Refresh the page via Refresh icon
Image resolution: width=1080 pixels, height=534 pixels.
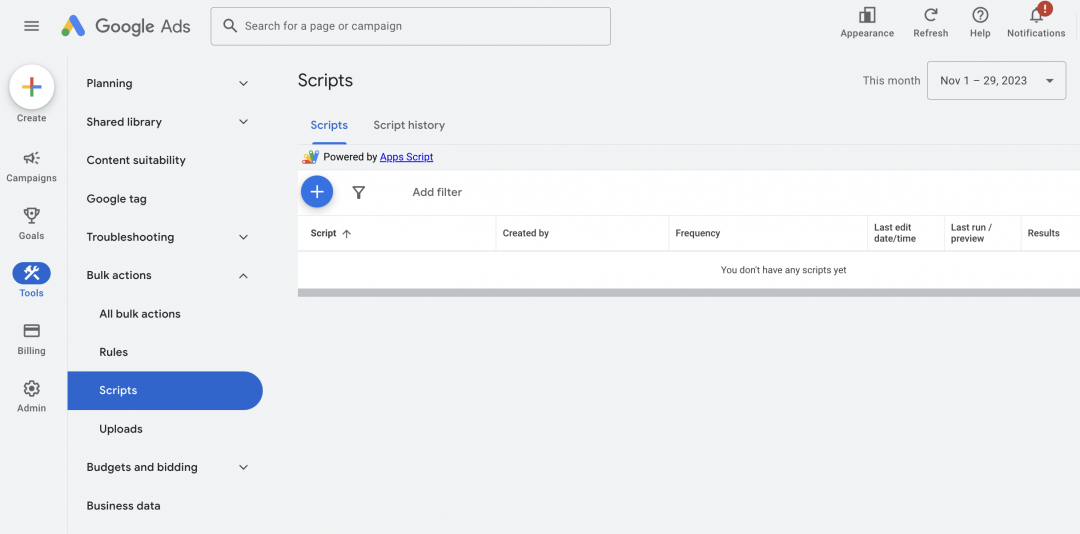click(x=931, y=15)
